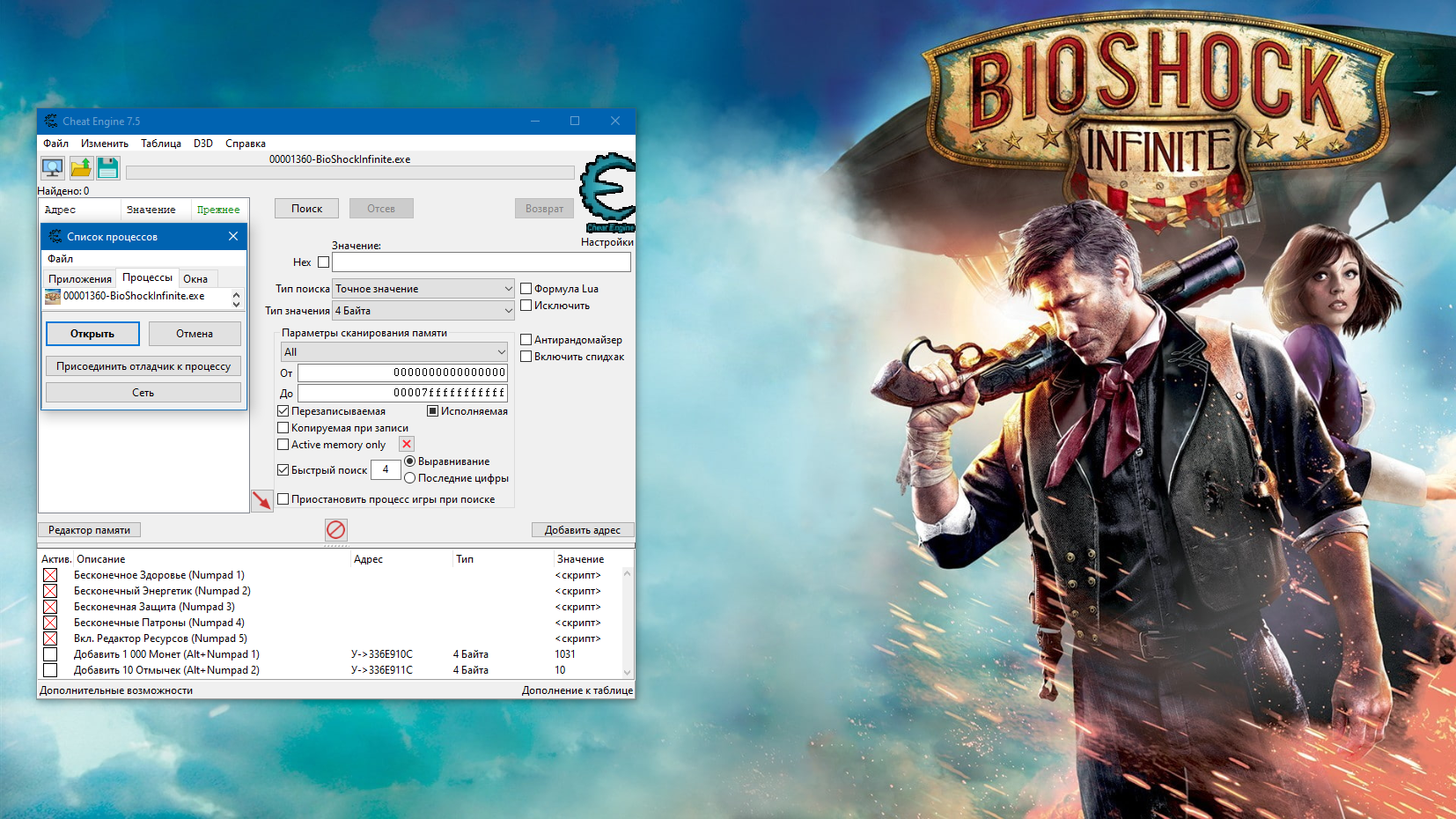Click the save table floppy icon

coord(108,167)
